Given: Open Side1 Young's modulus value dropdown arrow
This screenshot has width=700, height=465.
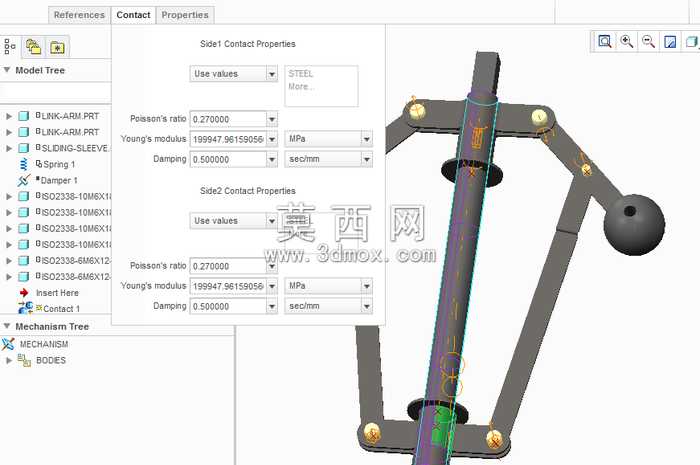Looking at the screenshot, I should coord(272,139).
